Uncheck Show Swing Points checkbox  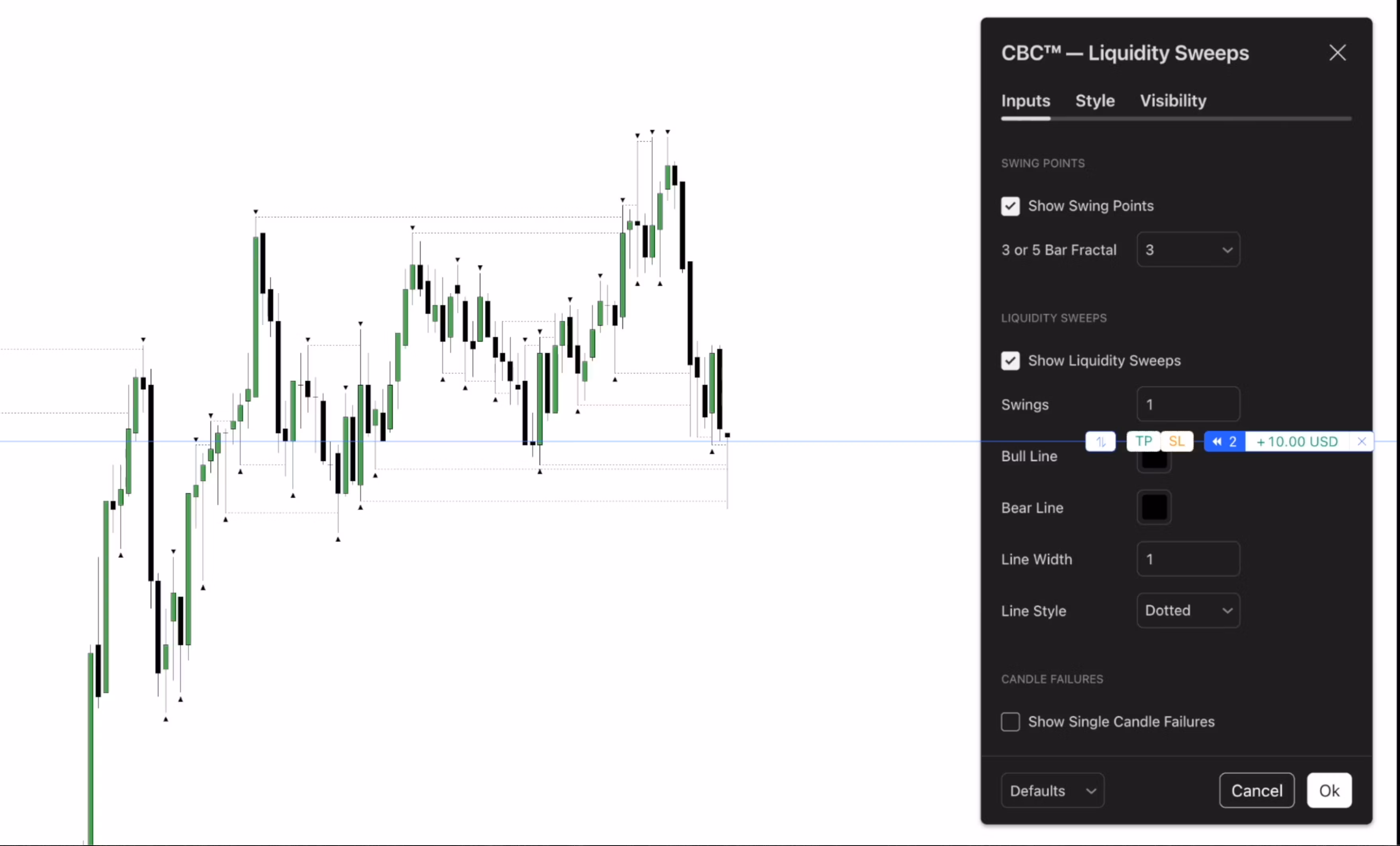tap(1010, 206)
